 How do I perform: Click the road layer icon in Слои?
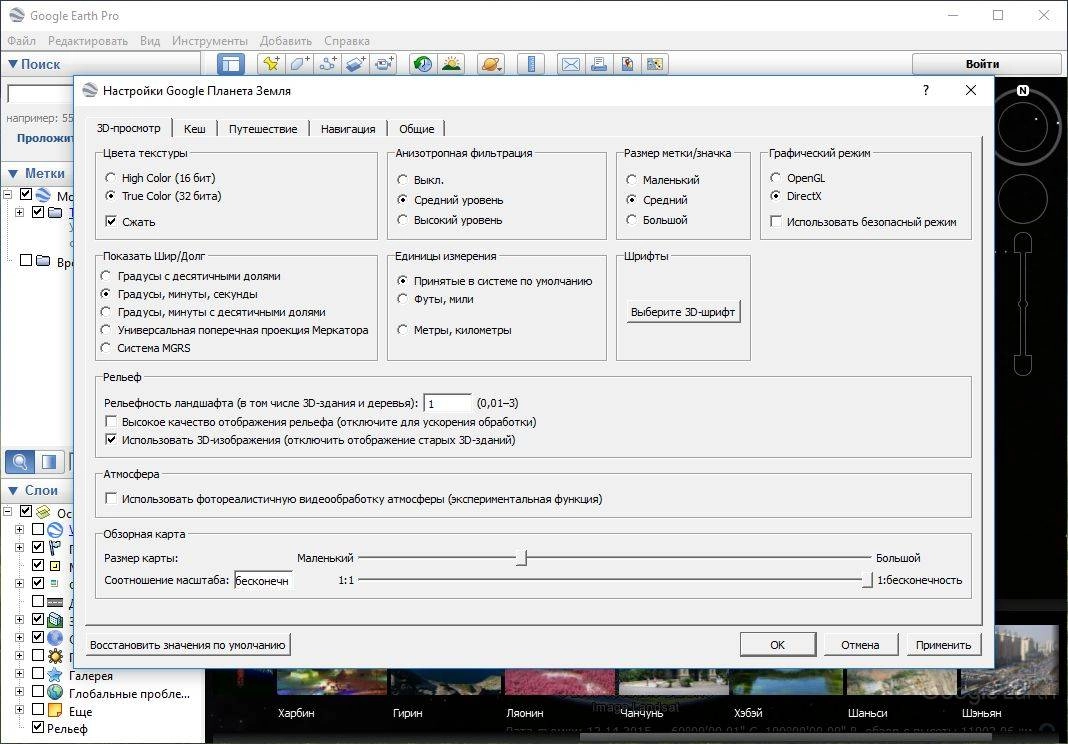pos(54,602)
